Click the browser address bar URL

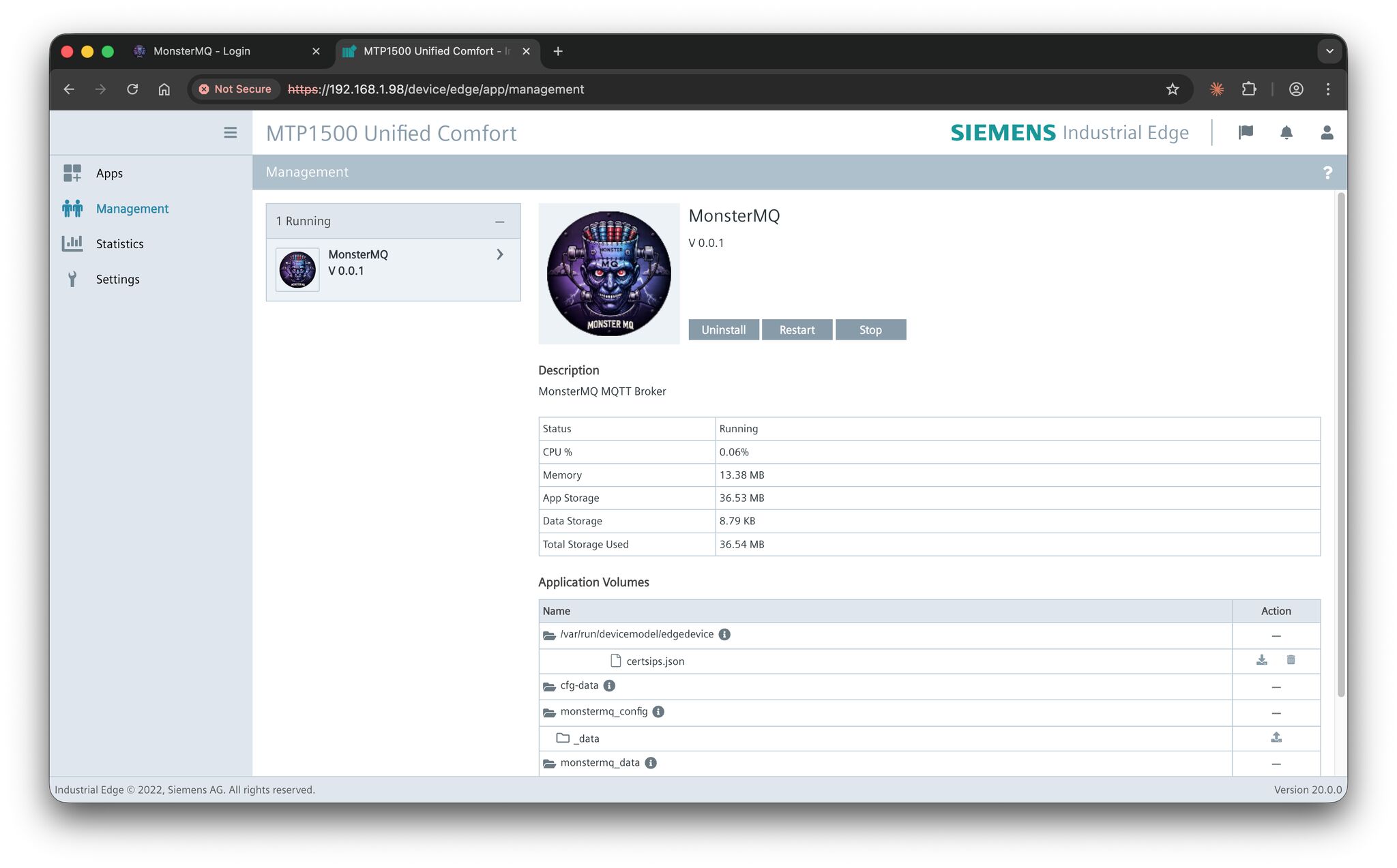(436, 89)
